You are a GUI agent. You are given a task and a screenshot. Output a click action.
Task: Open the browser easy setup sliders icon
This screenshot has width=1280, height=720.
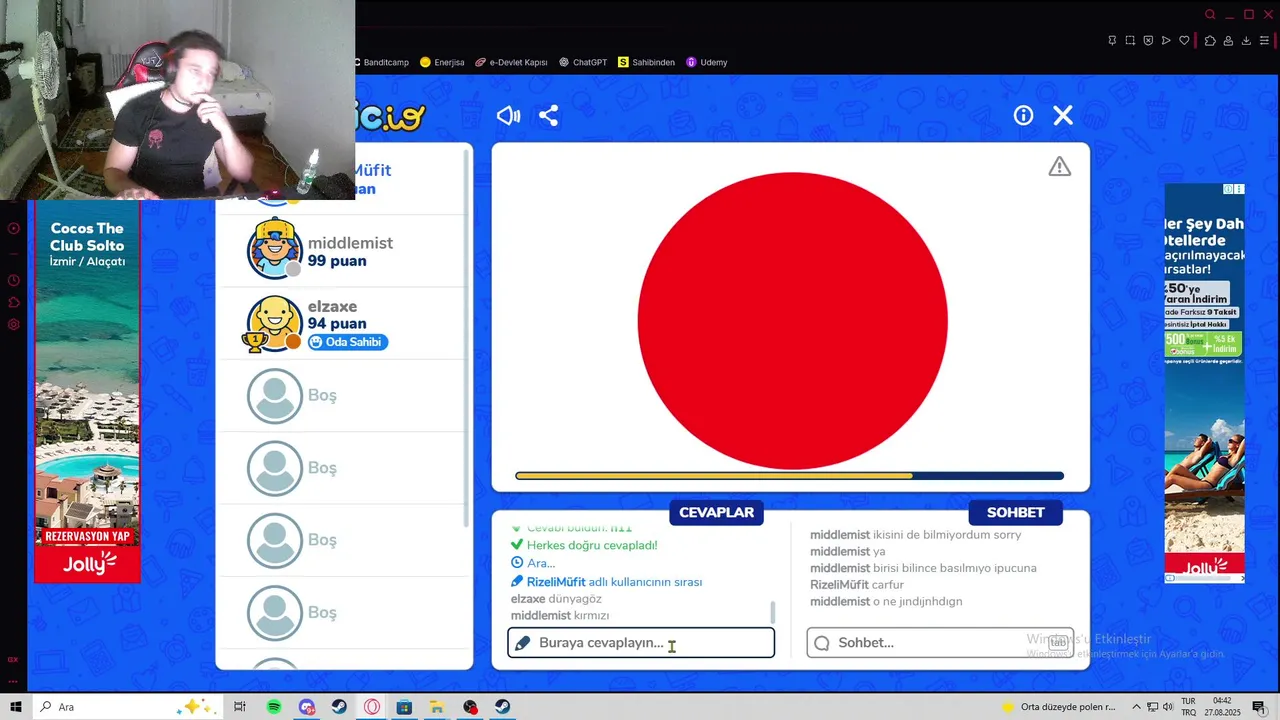point(1264,41)
